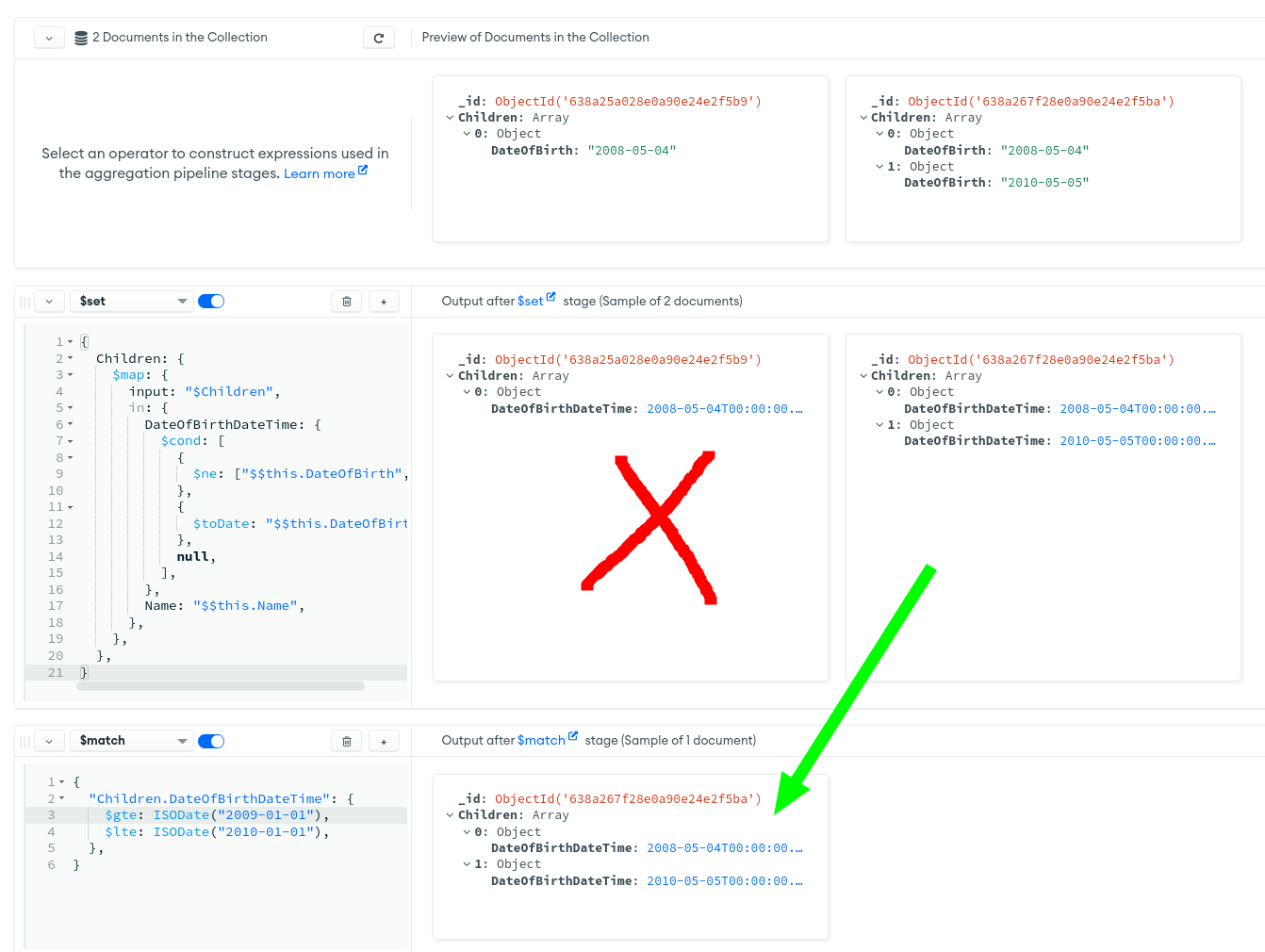Screen dimensions: 1265x952
Task: Add a stage after $set with plus icon
Action: pos(384,302)
